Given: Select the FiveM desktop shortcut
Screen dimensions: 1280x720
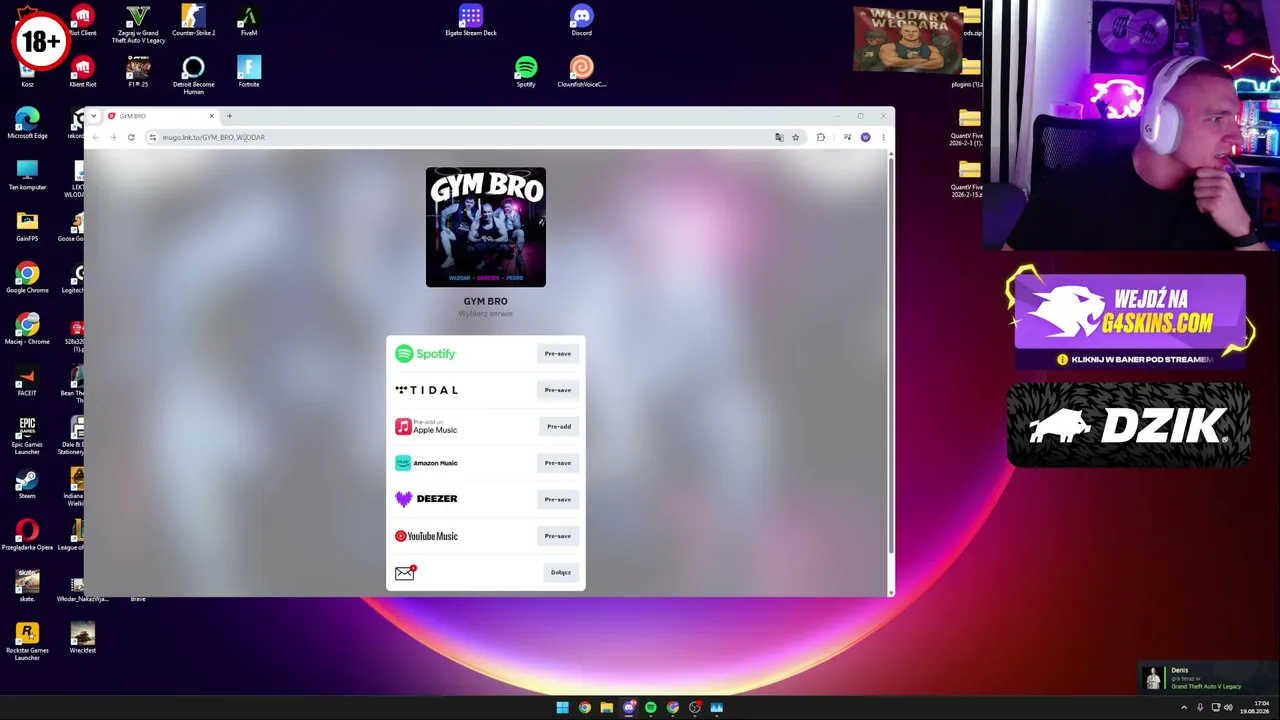Looking at the screenshot, I should pyautogui.click(x=249, y=21).
